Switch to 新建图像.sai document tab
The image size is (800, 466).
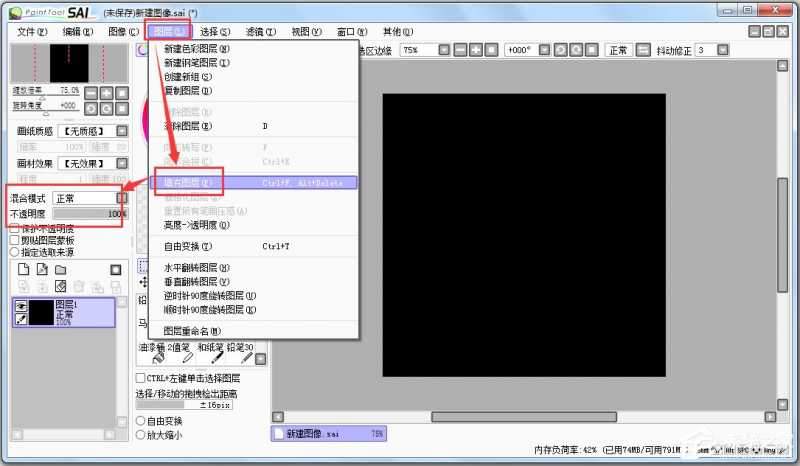tap(329, 434)
